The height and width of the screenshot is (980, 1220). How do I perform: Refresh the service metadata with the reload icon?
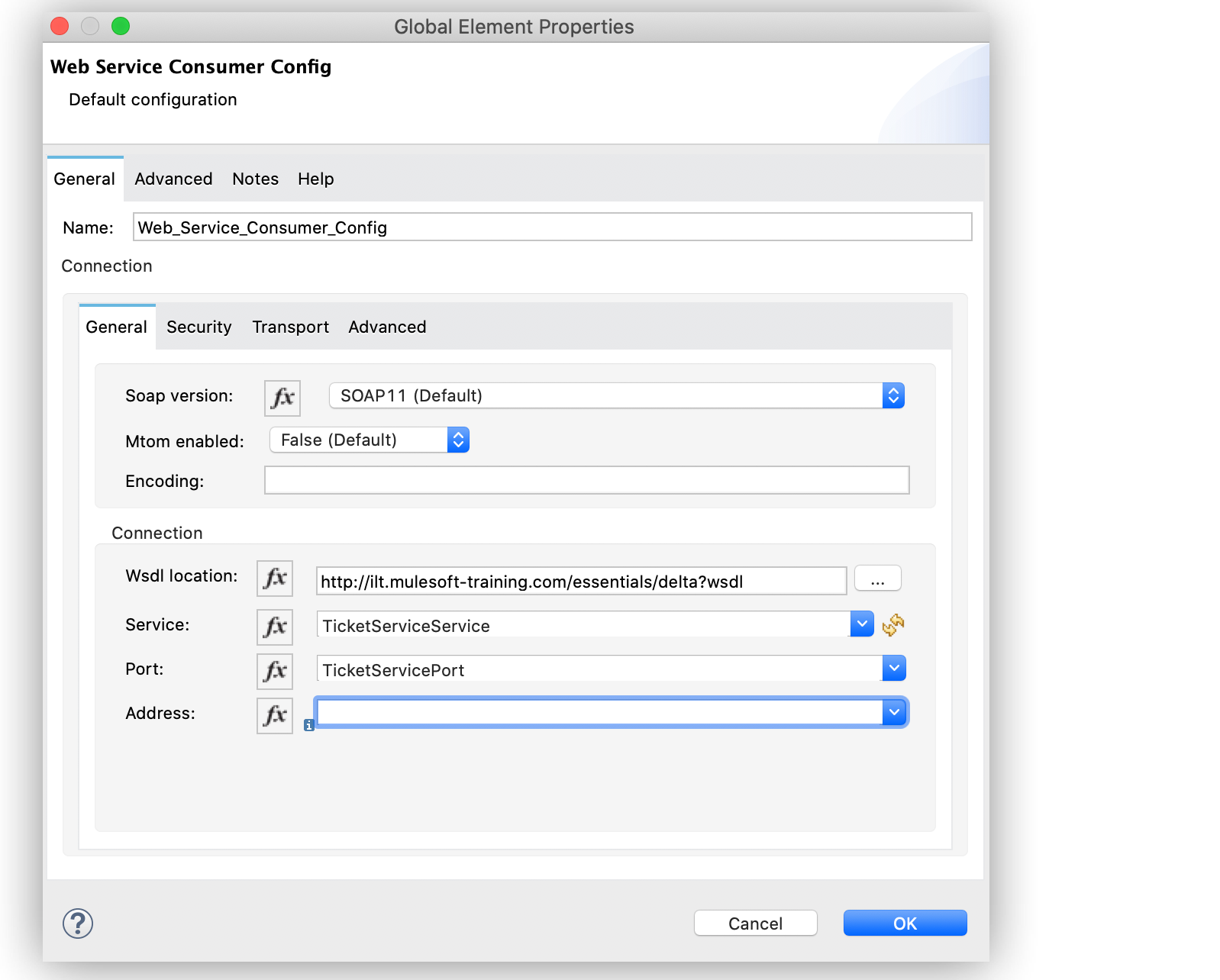point(893,625)
